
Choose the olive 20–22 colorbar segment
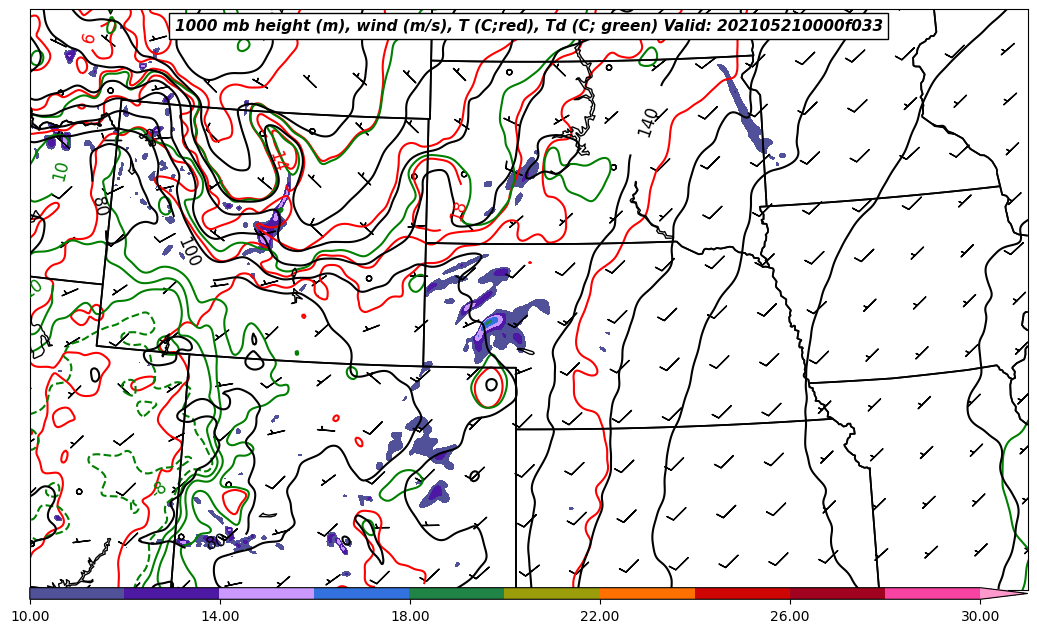pos(552,593)
